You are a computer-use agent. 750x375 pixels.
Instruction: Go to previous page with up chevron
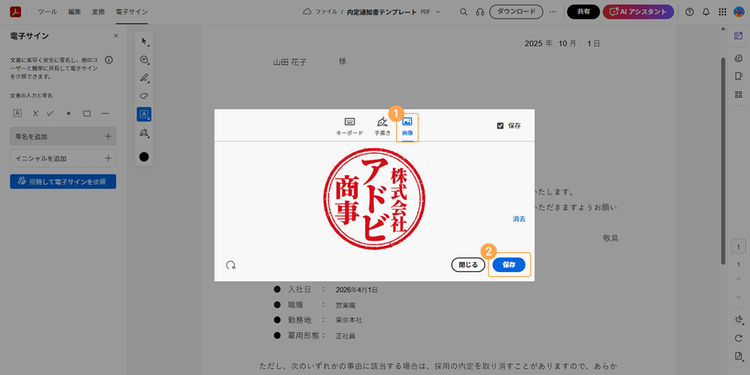click(738, 279)
